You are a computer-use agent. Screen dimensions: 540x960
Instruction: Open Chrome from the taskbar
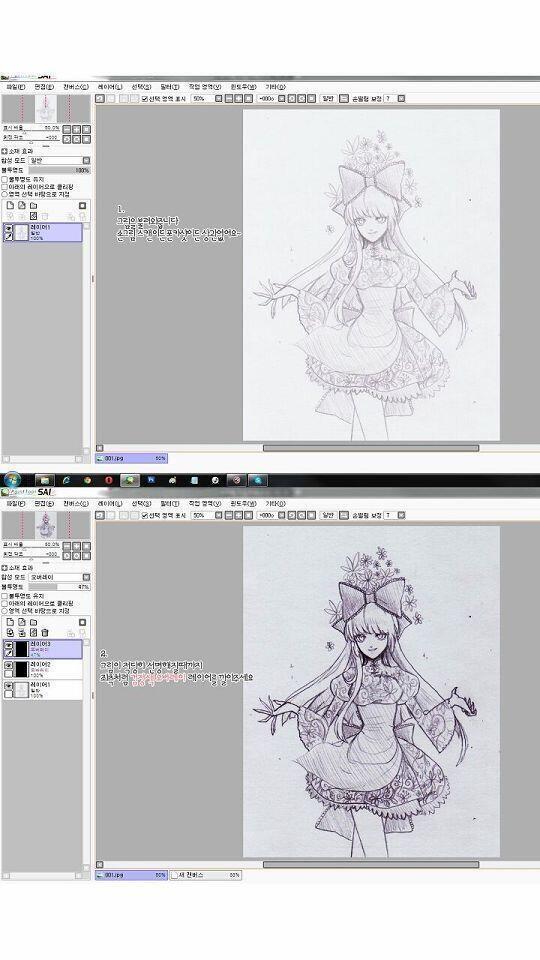pyautogui.click(x=88, y=481)
